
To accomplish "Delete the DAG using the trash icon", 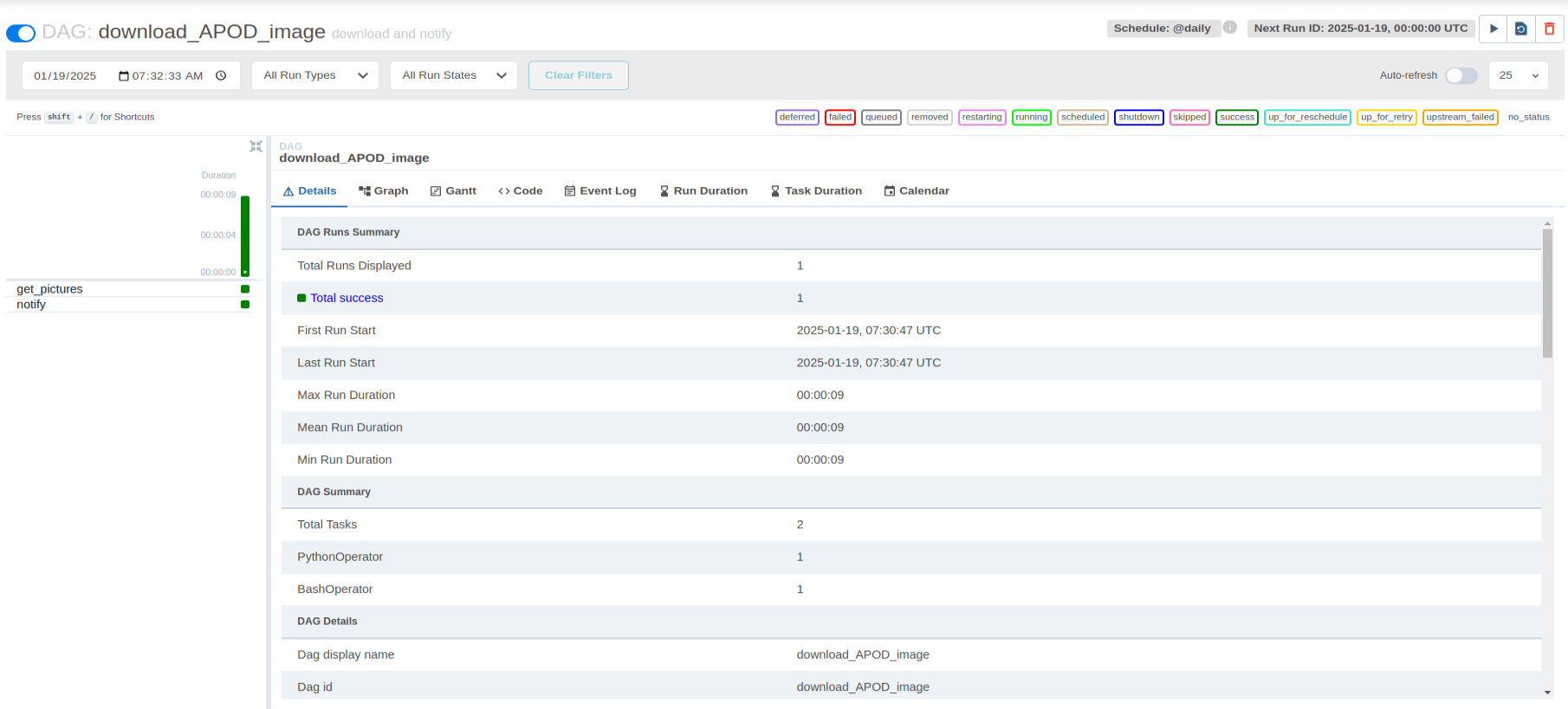I will point(1550,29).
